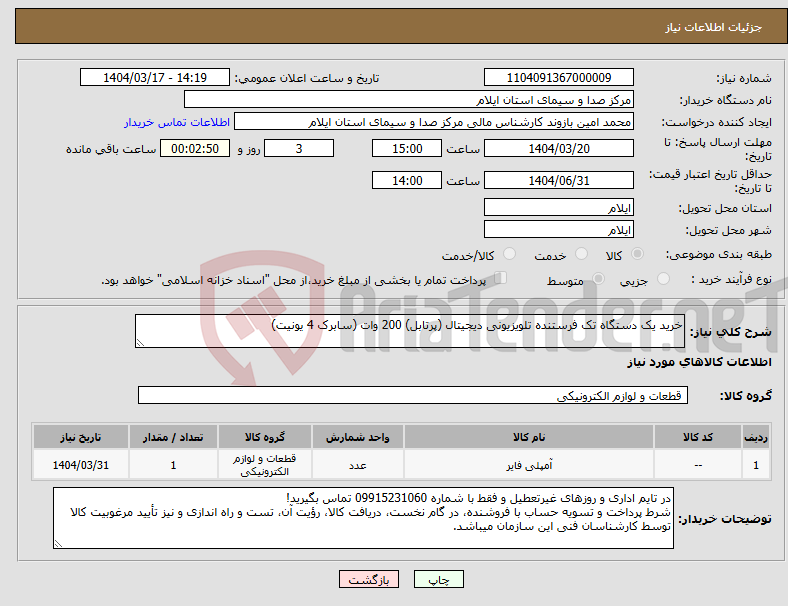
Task: Toggle the اسناد خزانه اسلامی payment checkbox
Action: point(501,278)
